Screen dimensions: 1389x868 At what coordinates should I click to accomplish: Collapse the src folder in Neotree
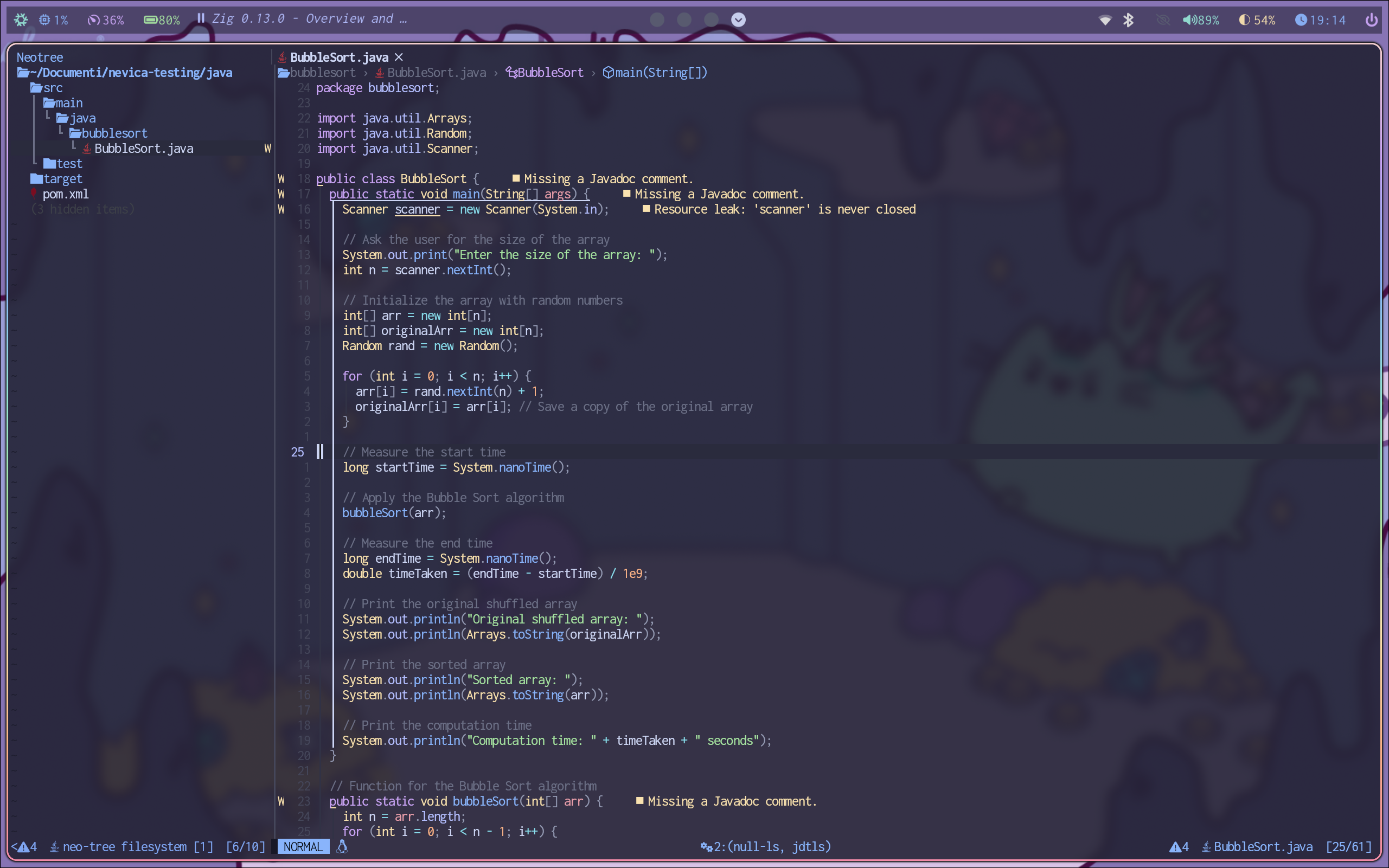tap(47, 88)
